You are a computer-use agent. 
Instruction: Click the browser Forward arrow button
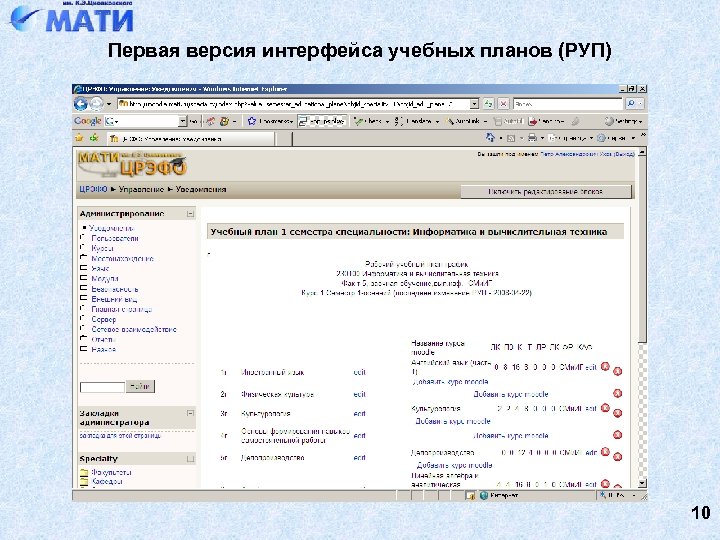96,104
